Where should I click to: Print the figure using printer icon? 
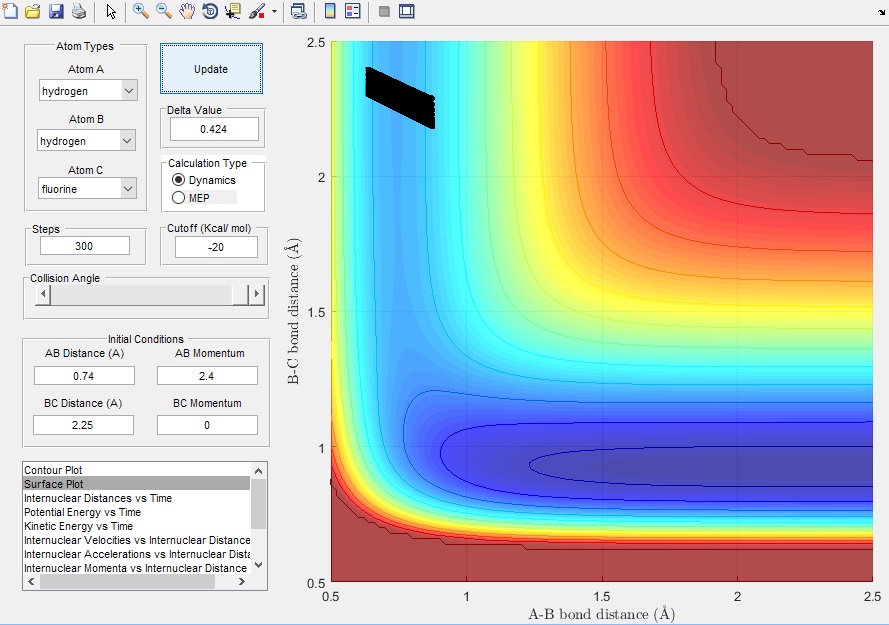[x=78, y=12]
